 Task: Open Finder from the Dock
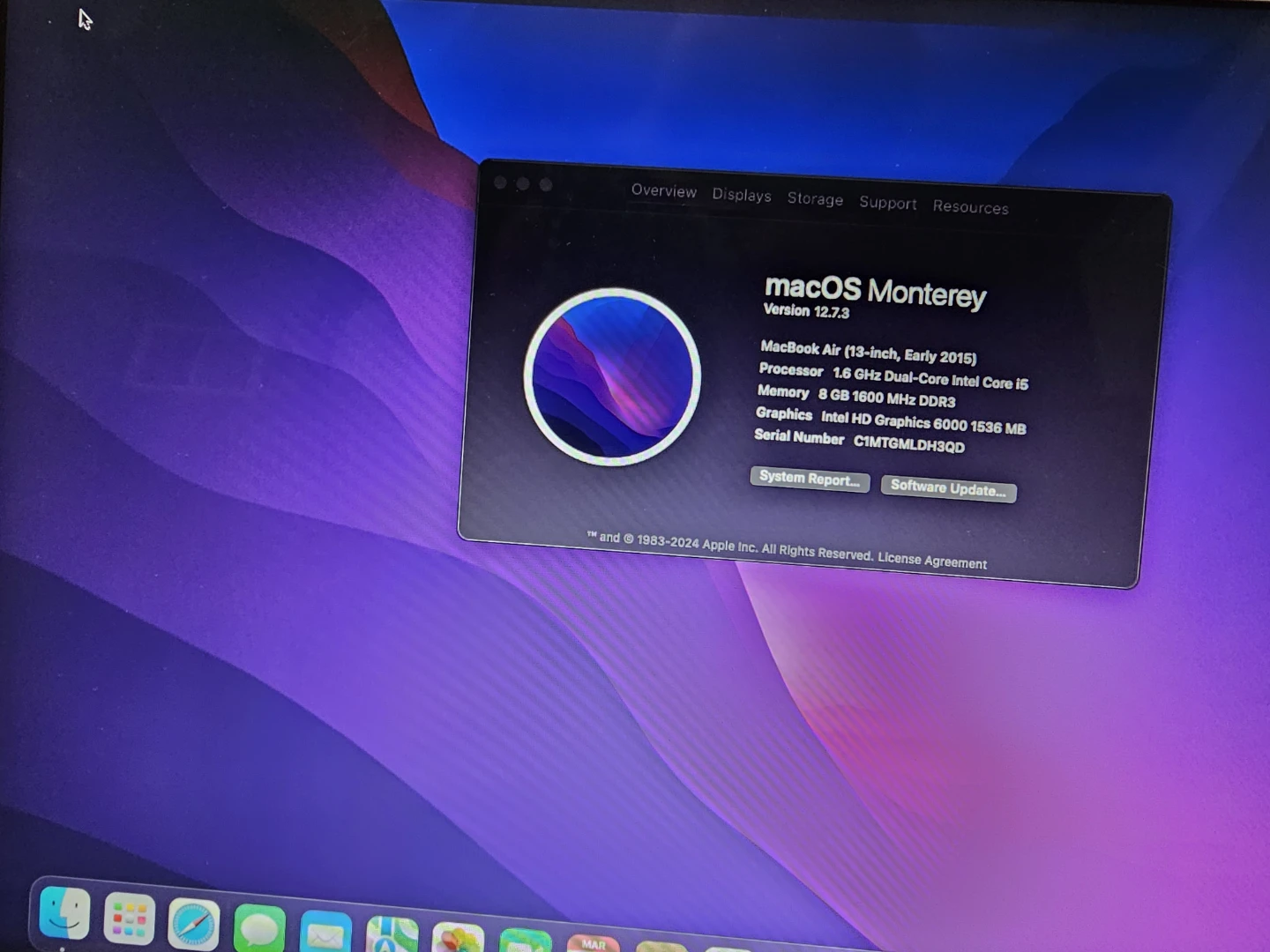[x=64, y=913]
